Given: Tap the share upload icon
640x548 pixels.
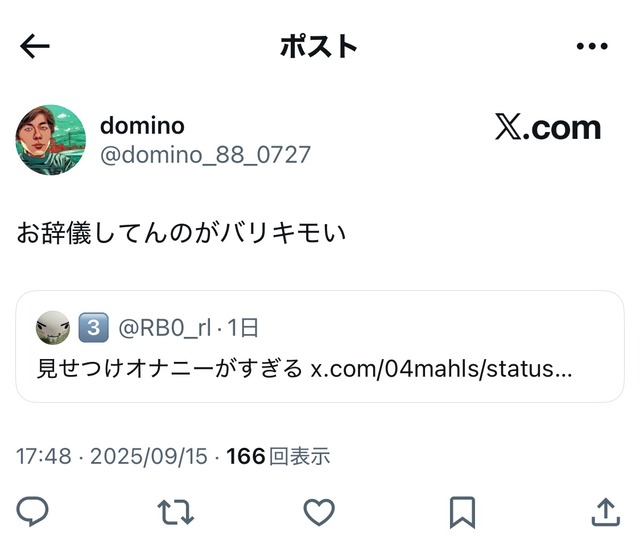Looking at the screenshot, I should [x=606, y=512].
